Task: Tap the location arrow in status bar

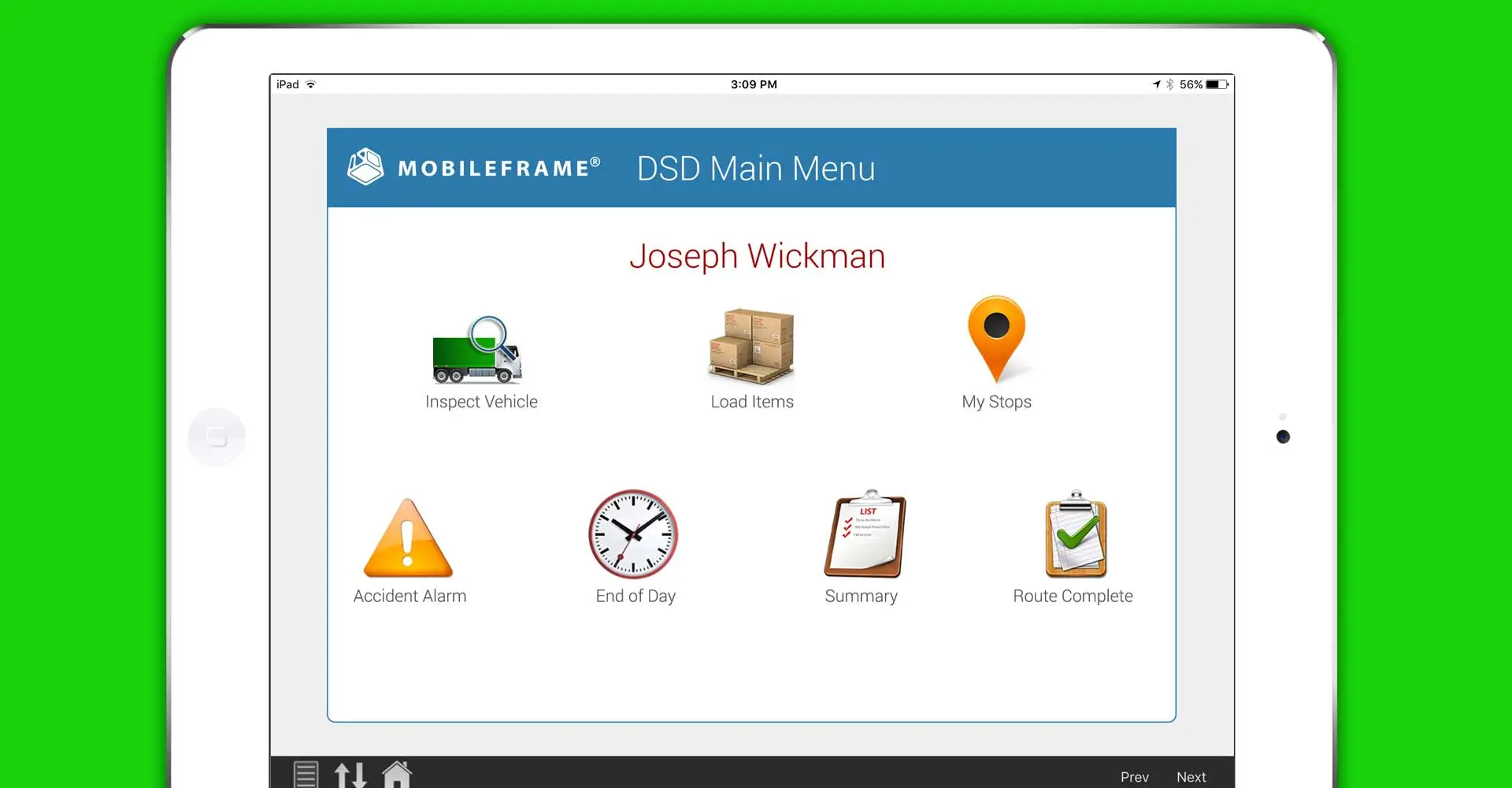Action: (x=1156, y=84)
